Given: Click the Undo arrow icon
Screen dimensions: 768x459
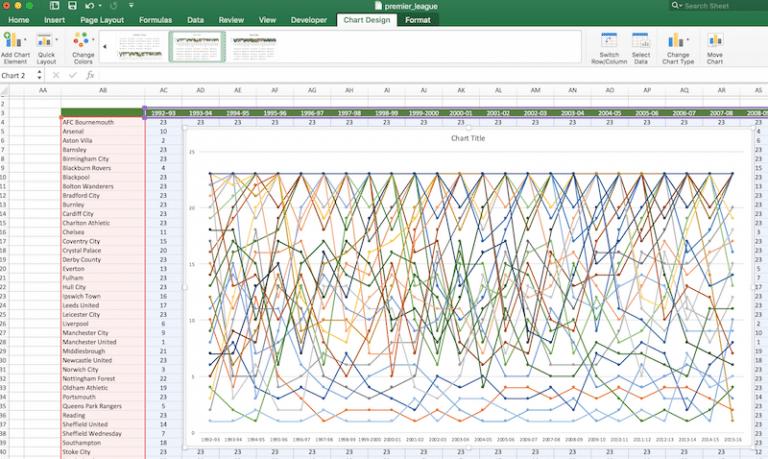Looking at the screenshot, I should pyautogui.click(x=89, y=5).
